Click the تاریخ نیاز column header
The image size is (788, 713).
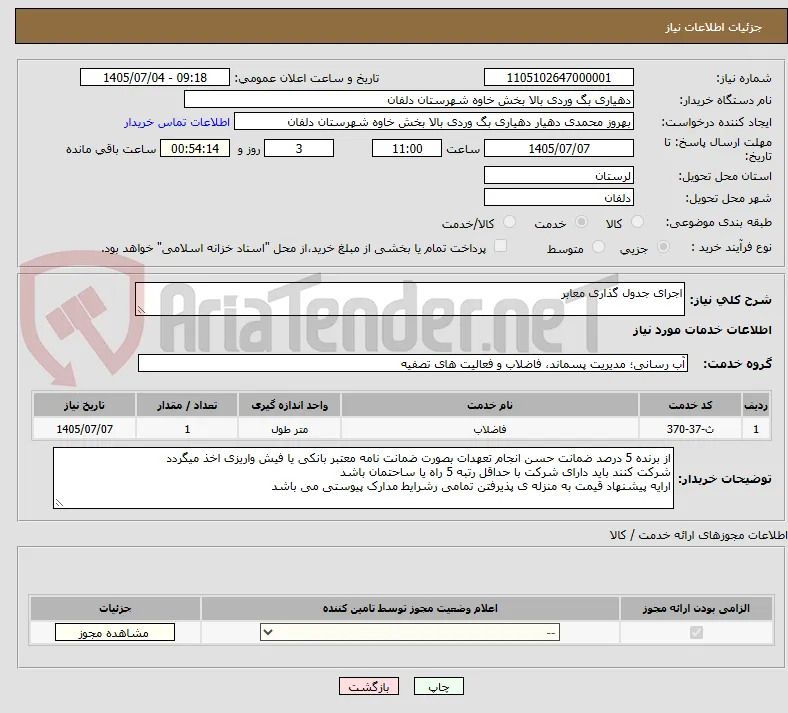[84, 404]
